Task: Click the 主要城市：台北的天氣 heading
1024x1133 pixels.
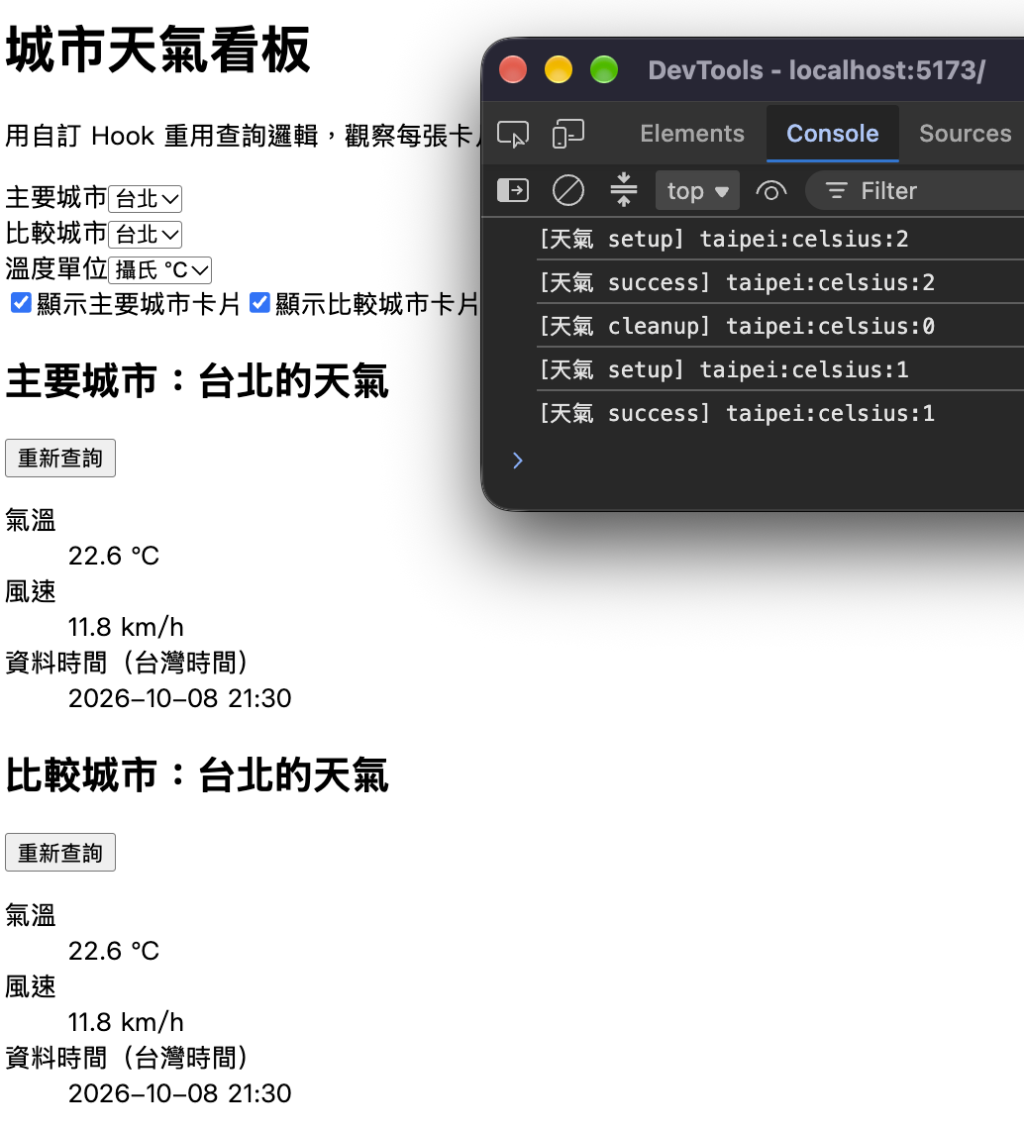Action: (197, 381)
